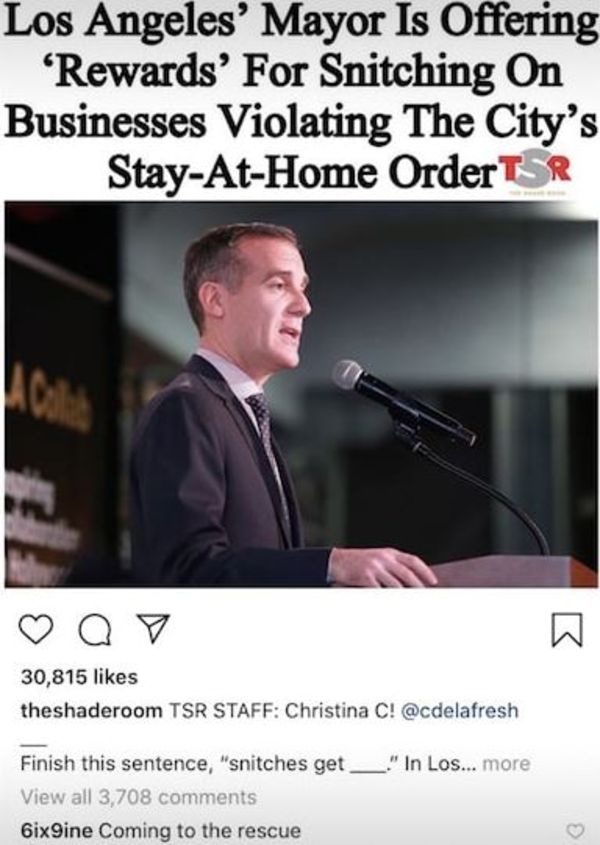600x845 pixels.
Task: Expand caption with 'more' link
Action: 506,764
